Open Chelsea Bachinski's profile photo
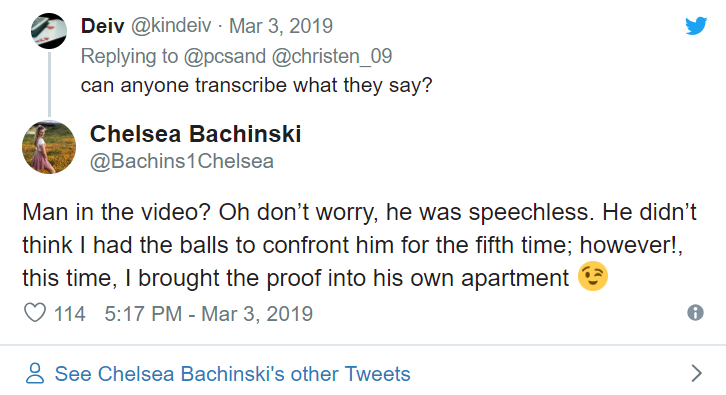 point(49,147)
